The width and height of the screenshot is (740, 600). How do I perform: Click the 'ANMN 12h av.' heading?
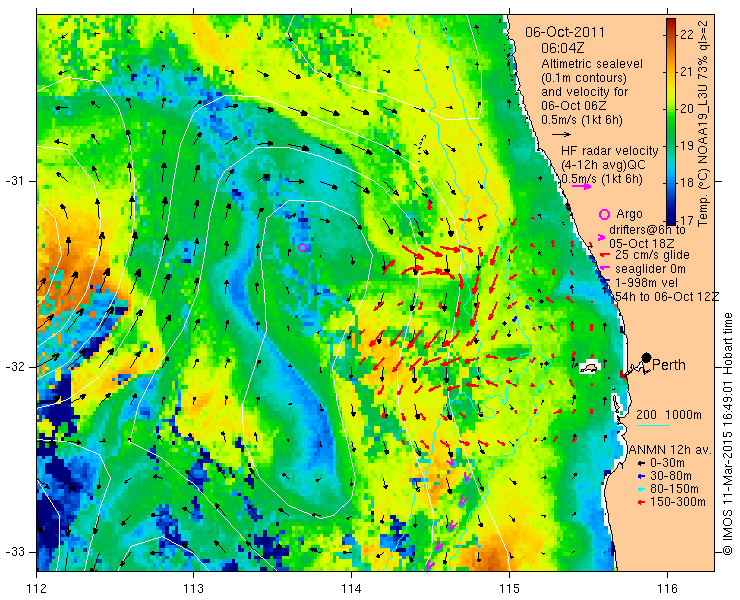(x=671, y=450)
